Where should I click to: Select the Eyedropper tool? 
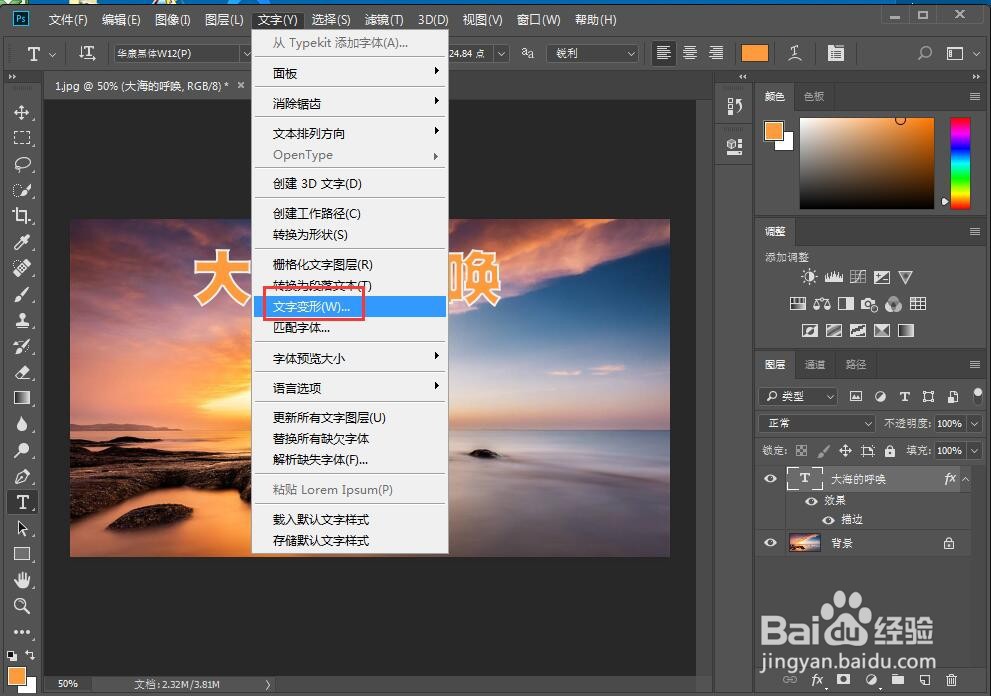click(x=22, y=242)
